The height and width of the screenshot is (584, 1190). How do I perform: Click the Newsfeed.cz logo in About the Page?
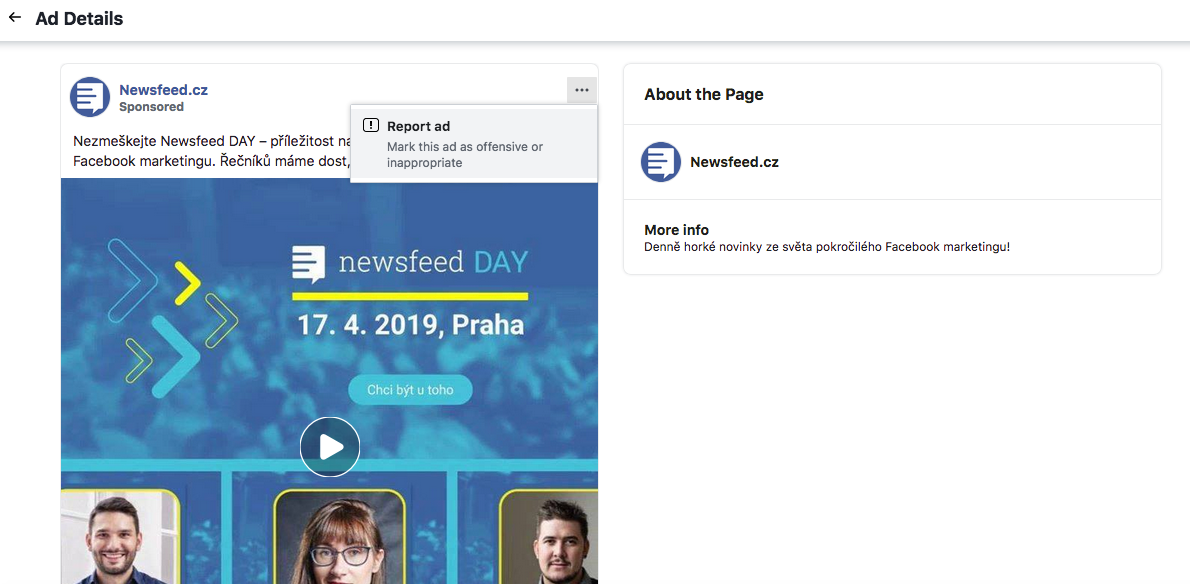pyautogui.click(x=660, y=162)
